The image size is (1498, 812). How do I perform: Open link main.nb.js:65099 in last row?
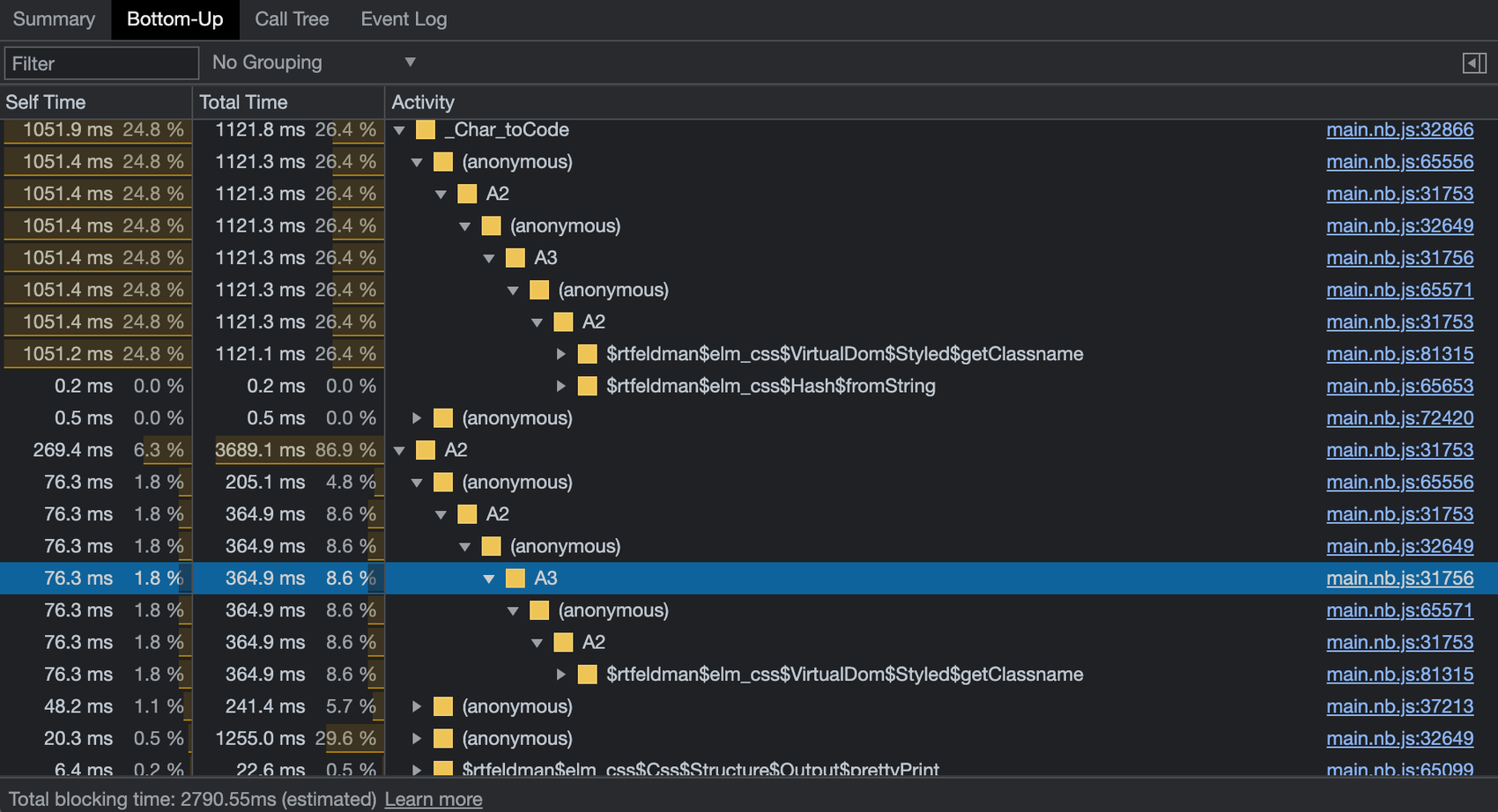coord(1399,769)
